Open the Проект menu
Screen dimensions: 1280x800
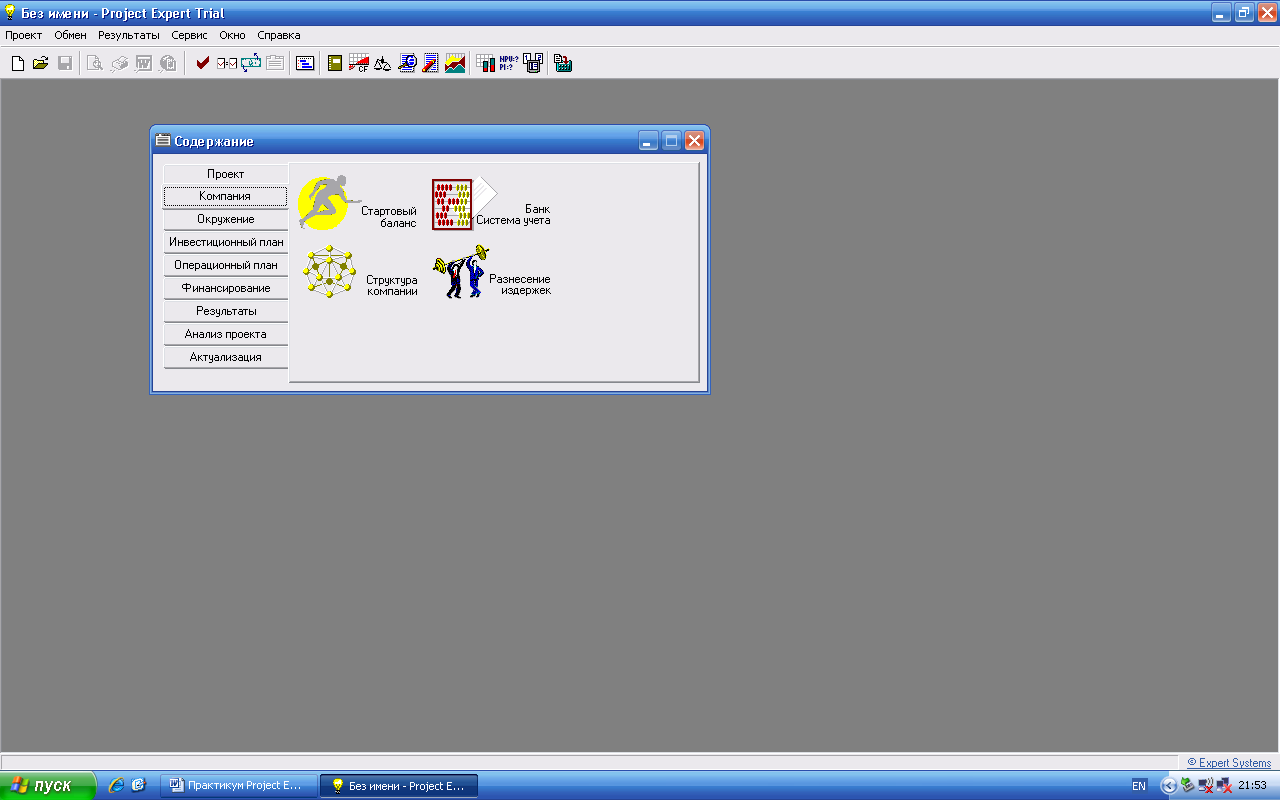(x=23, y=35)
